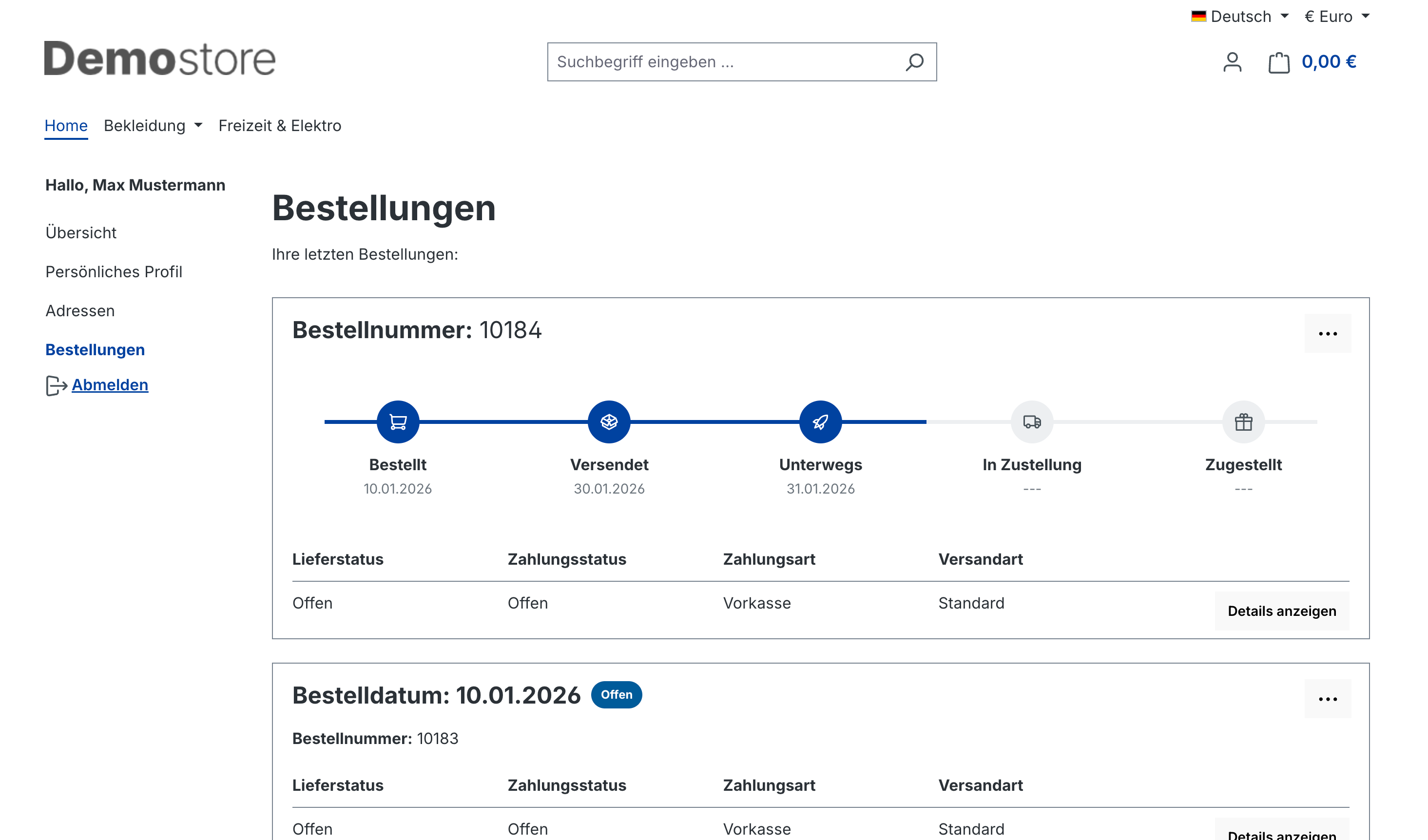The width and height of the screenshot is (1428, 840).
Task: Click the Zugestellt gift icon
Action: pos(1243,421)
